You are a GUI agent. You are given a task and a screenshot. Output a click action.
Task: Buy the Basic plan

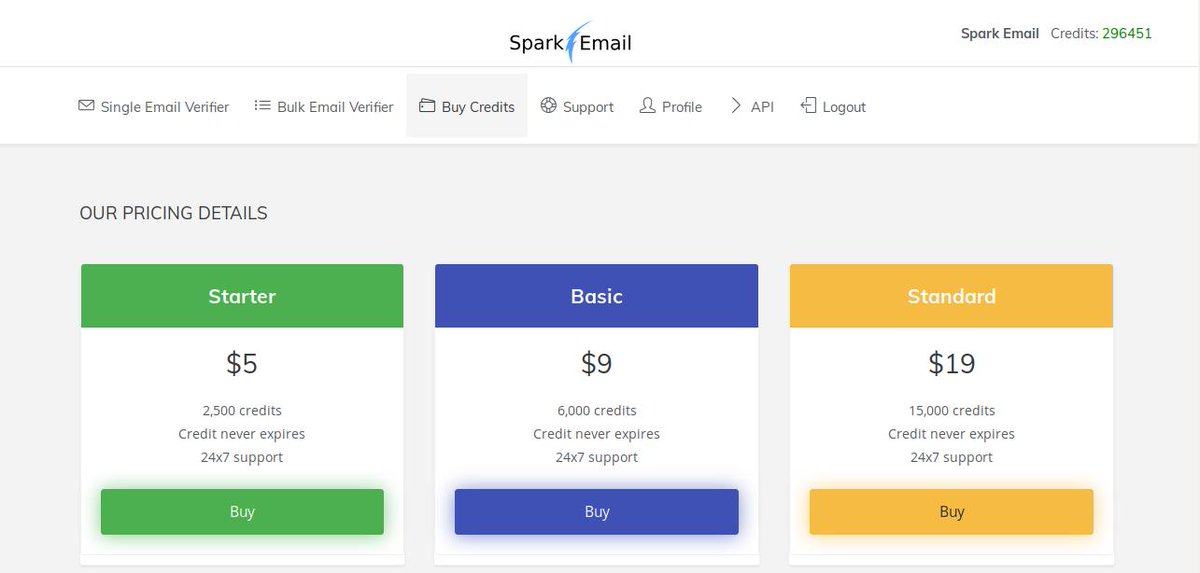click(597, 512)
